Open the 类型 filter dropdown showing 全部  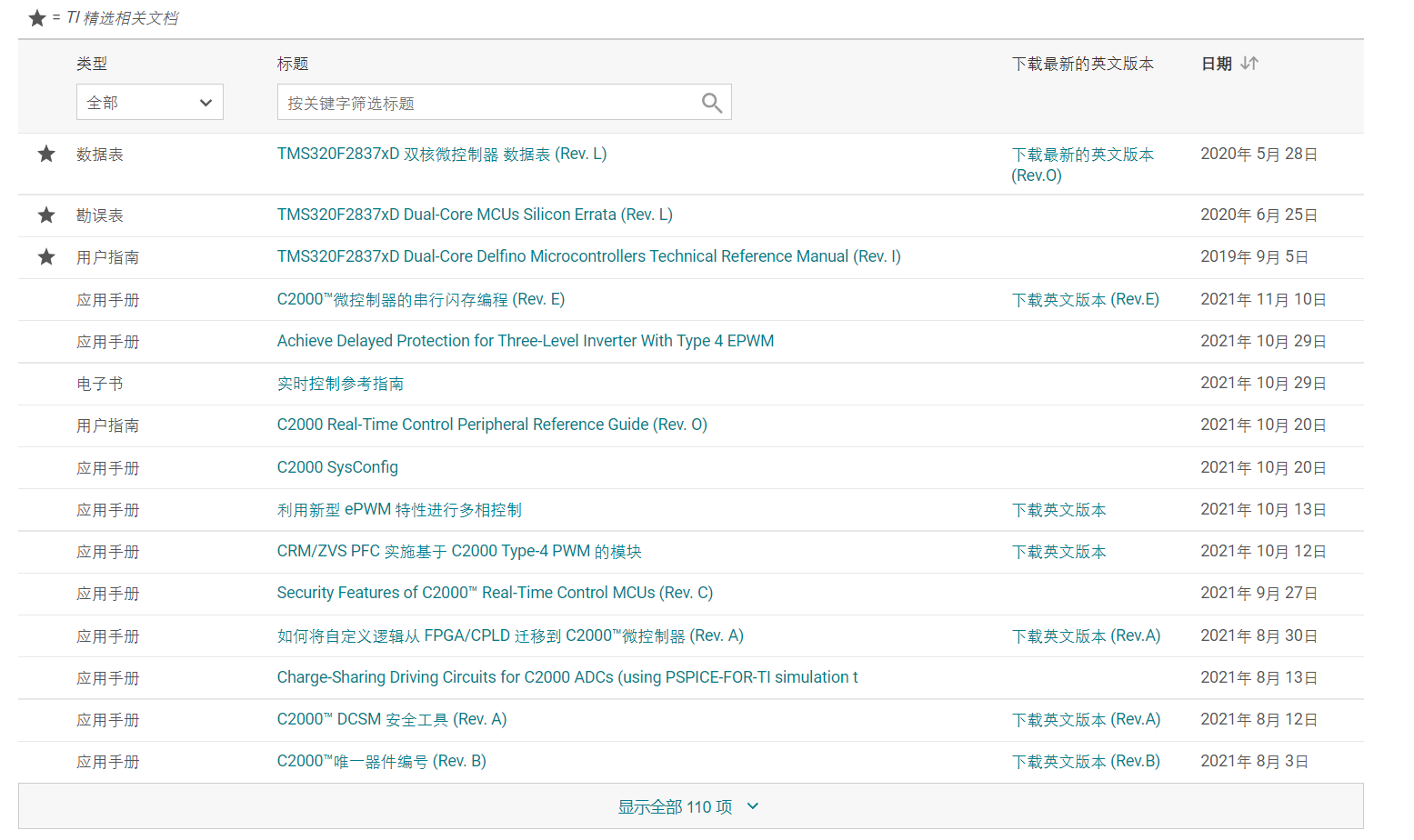[149, 102]
